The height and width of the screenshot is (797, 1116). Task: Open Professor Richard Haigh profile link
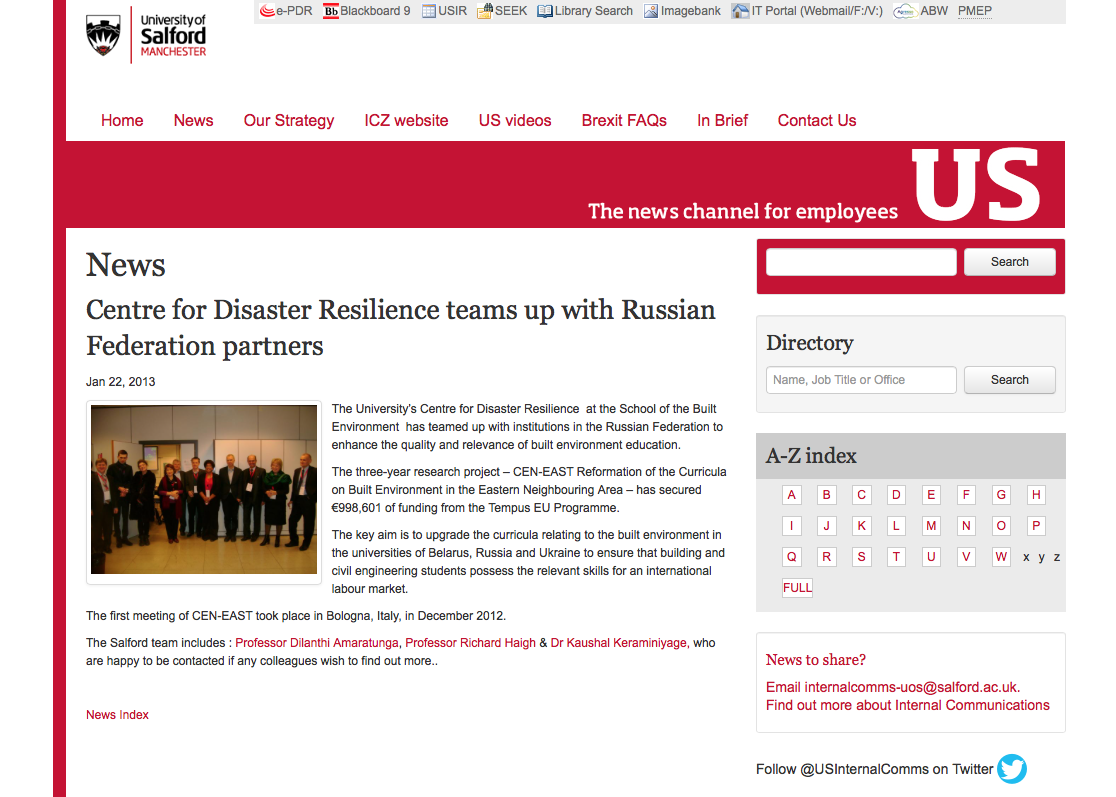[x=470, y=643]
